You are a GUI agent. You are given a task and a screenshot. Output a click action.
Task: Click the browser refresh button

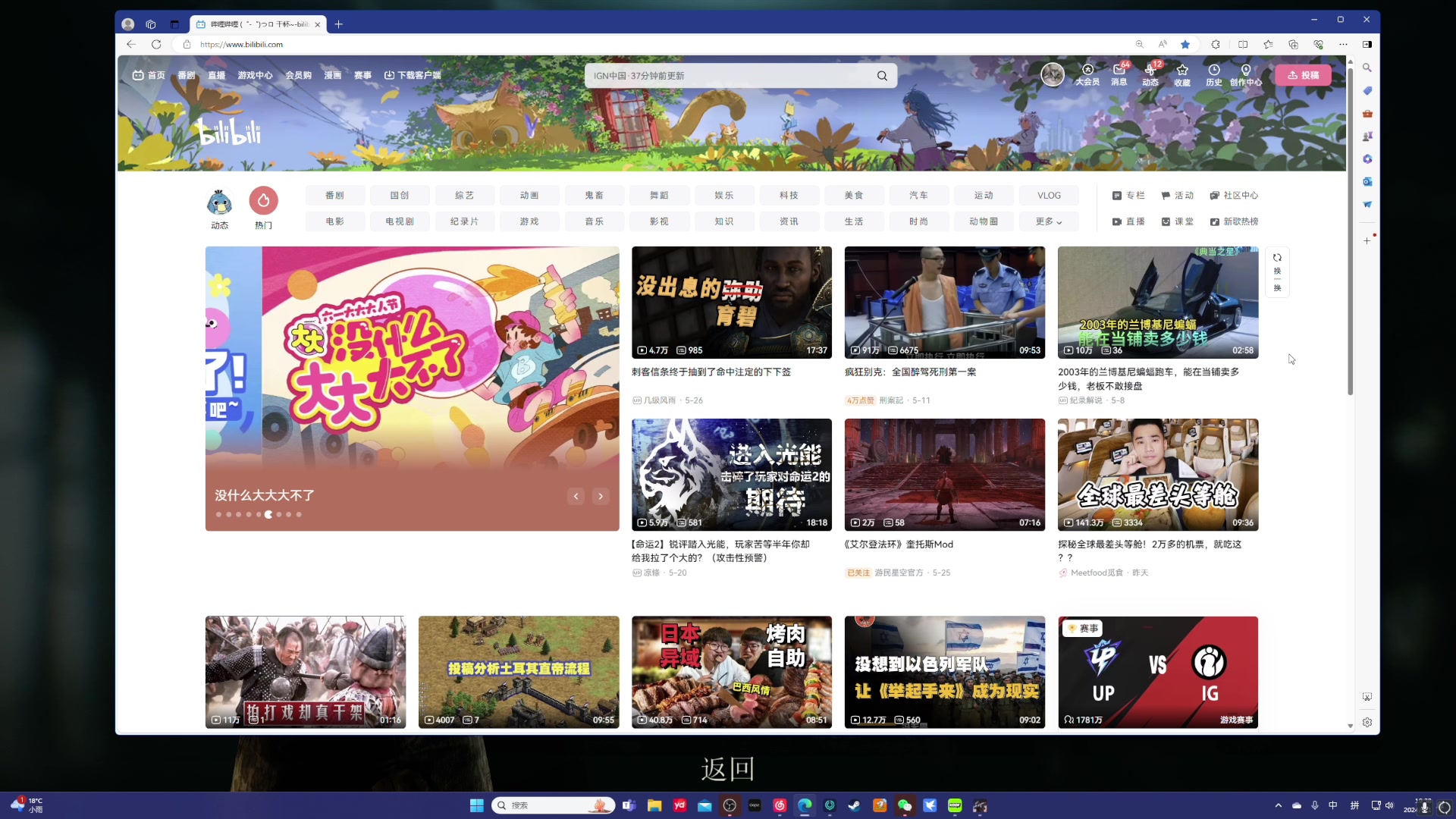156,44
